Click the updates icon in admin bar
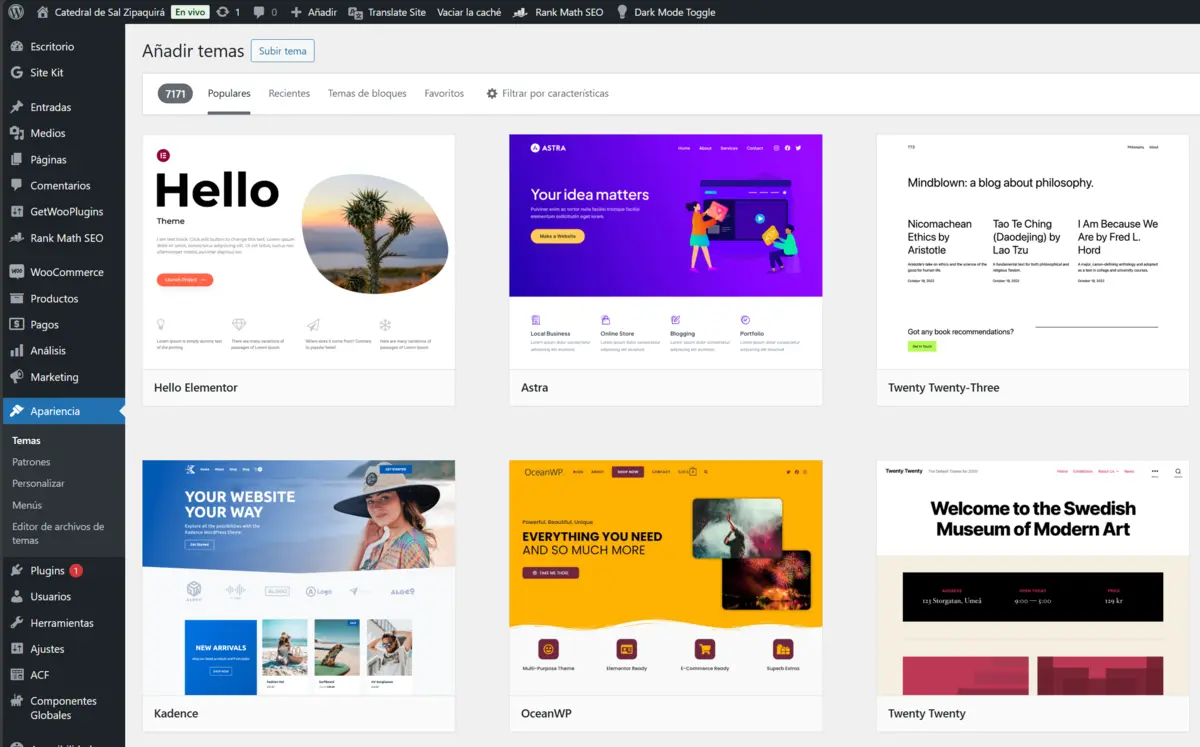The image size is (1200, 747). 222,12
